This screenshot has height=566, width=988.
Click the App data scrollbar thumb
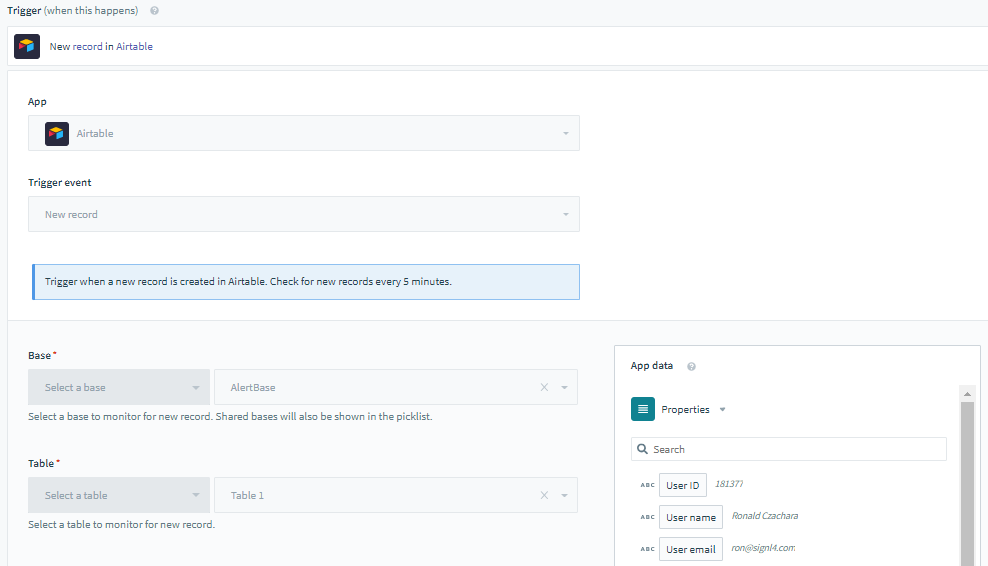click(x=967, y=483)
